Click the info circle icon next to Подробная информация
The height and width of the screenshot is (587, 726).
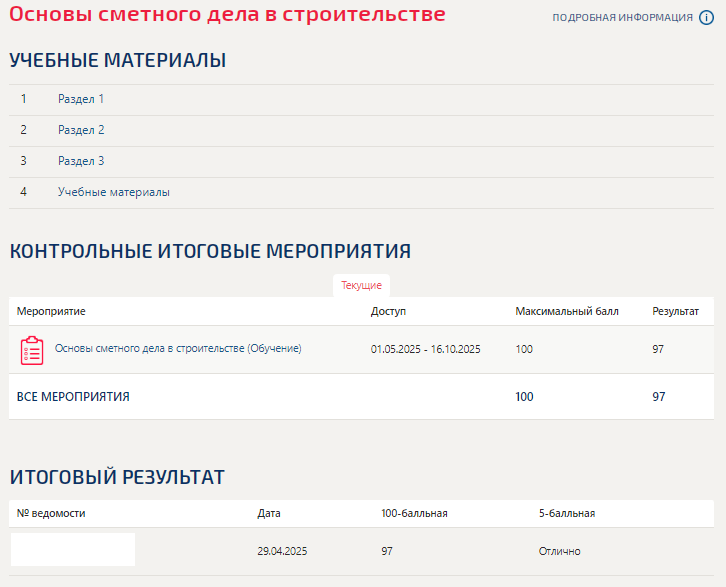(x=706, y=18)
